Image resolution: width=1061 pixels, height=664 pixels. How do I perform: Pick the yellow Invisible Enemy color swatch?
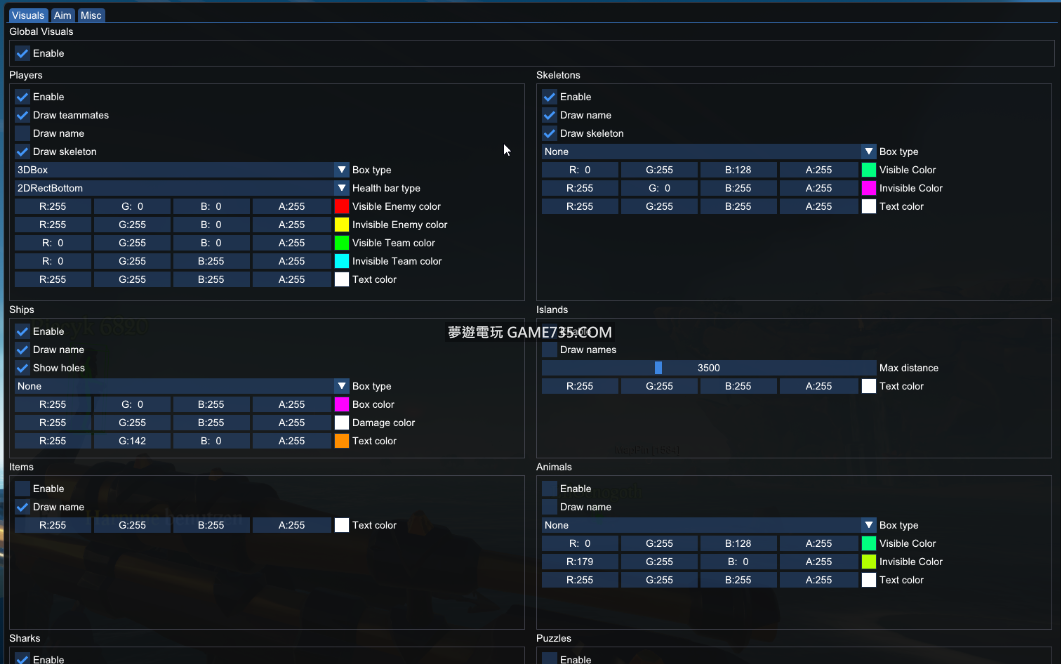point(341,225)
